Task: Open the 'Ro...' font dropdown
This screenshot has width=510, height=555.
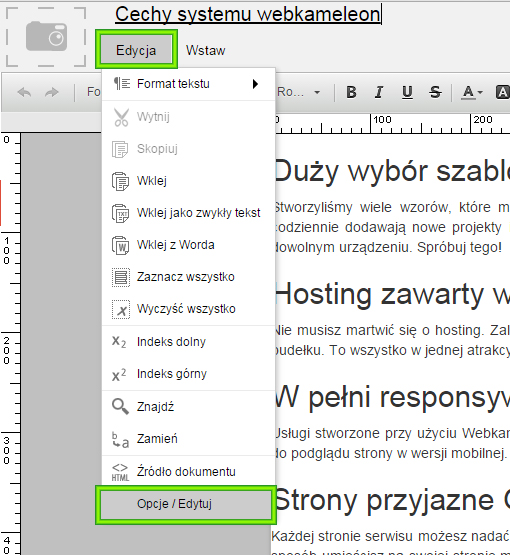Action: click(x=299, y=92)
